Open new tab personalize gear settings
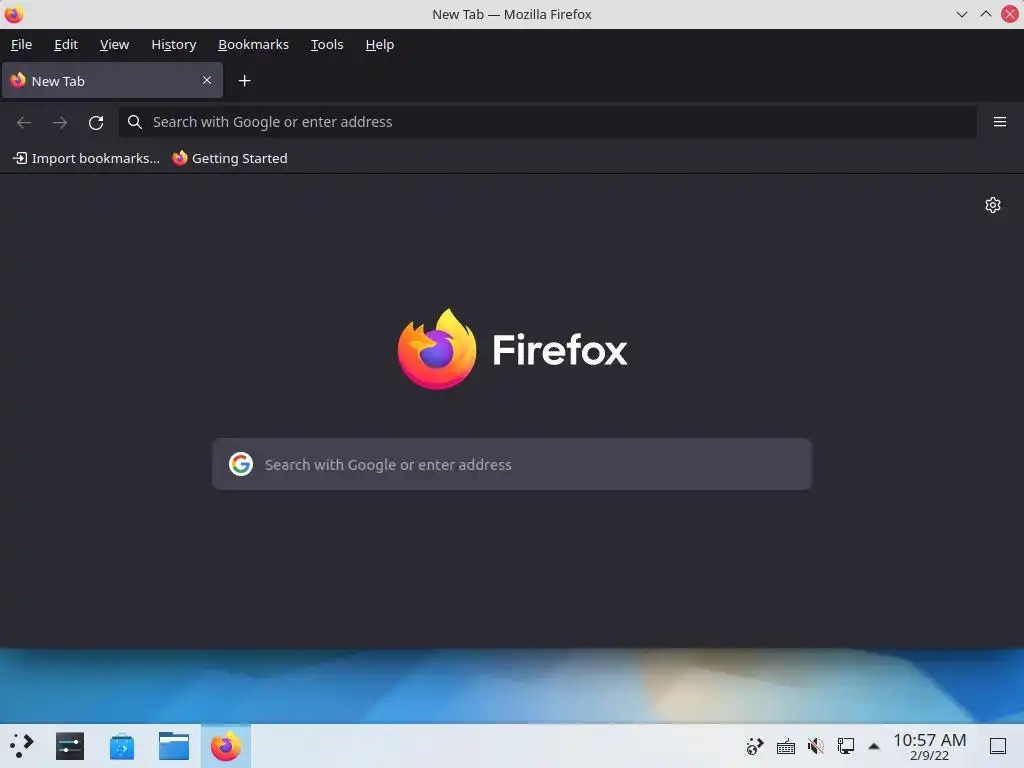The height and width of the screenshot is (768, 1024). (x=993, y=205)
